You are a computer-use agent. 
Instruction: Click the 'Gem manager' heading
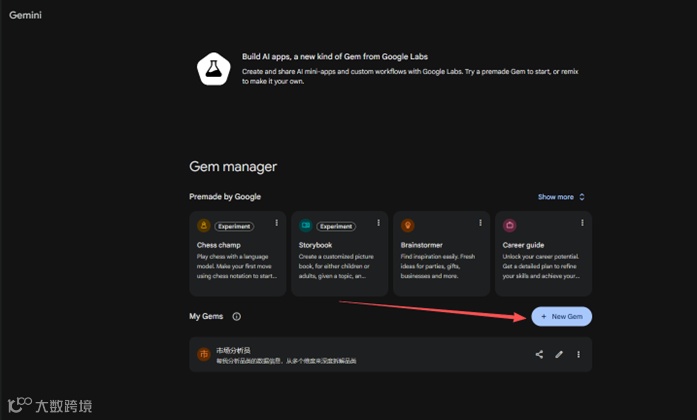[x=233, y=167]
